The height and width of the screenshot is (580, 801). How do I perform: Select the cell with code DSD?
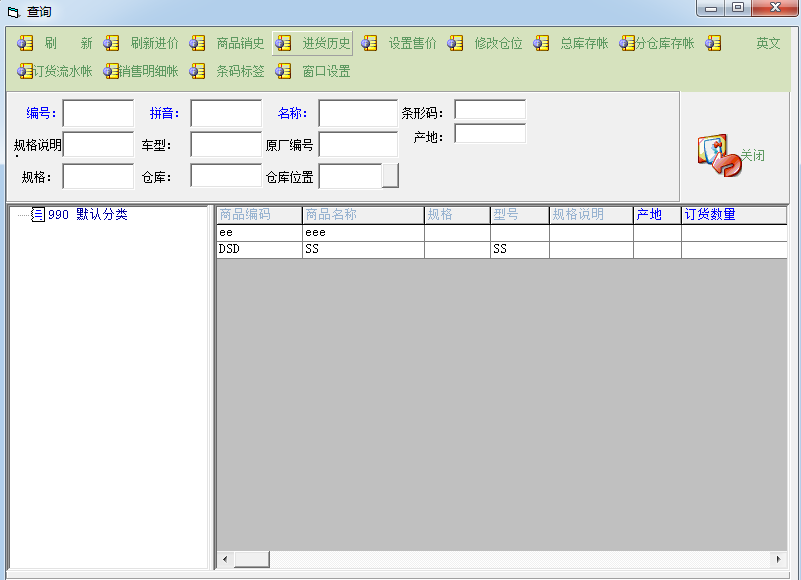pyautogui.click(x=260, y=249)
